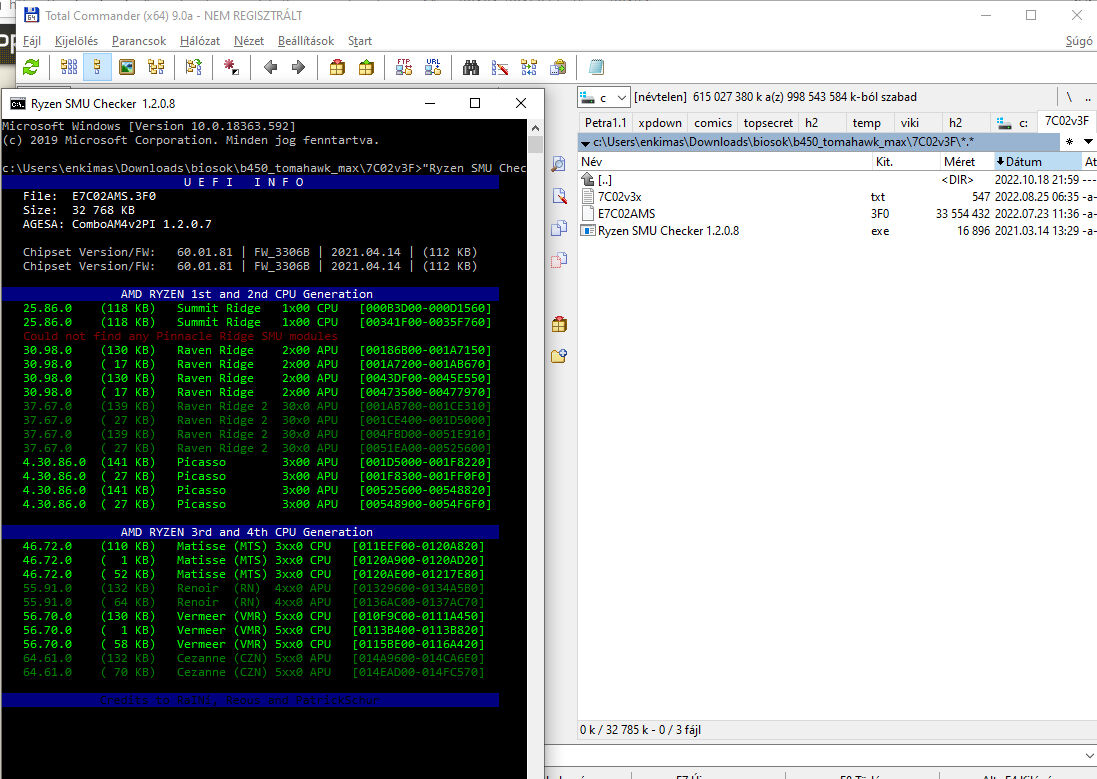
Task: Select the 7C02v3F tab
Action: pos(1067,121)
